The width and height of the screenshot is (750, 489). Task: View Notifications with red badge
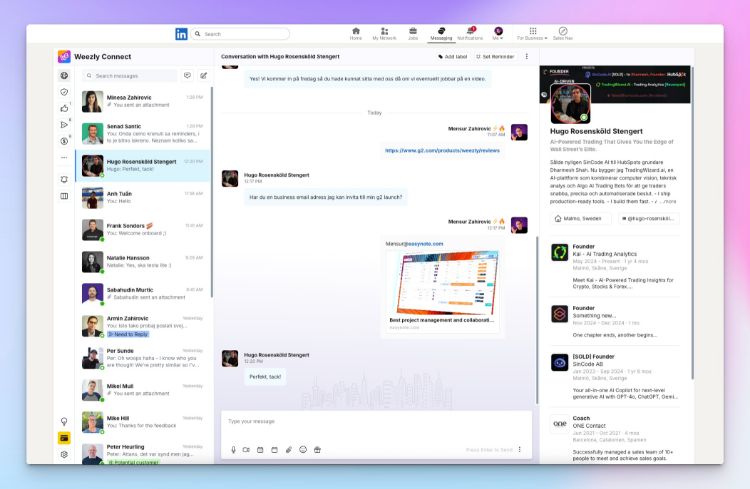click(x=470, y=33)
